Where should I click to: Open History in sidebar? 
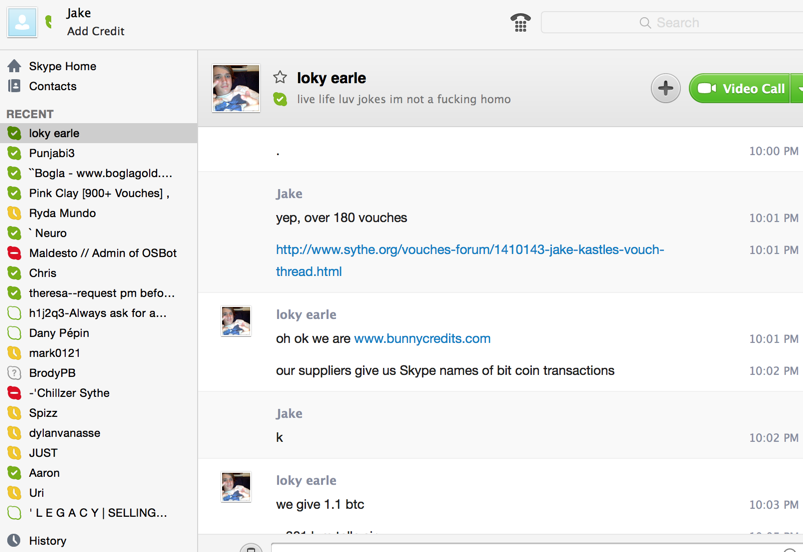point(48,541)
